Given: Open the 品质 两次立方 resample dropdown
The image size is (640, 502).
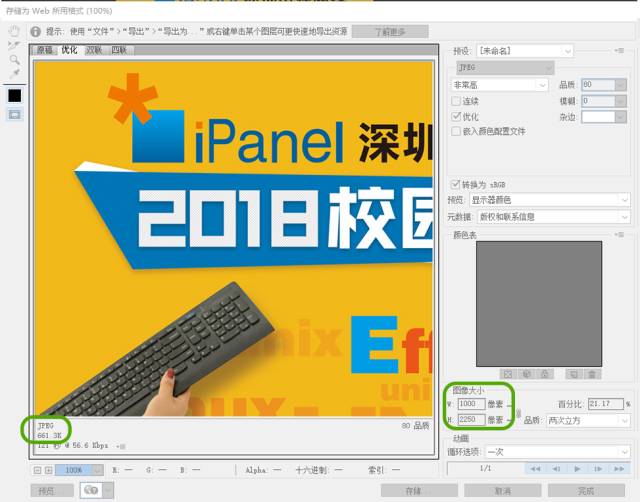Looking at the screenshot, I should [588, 420].
